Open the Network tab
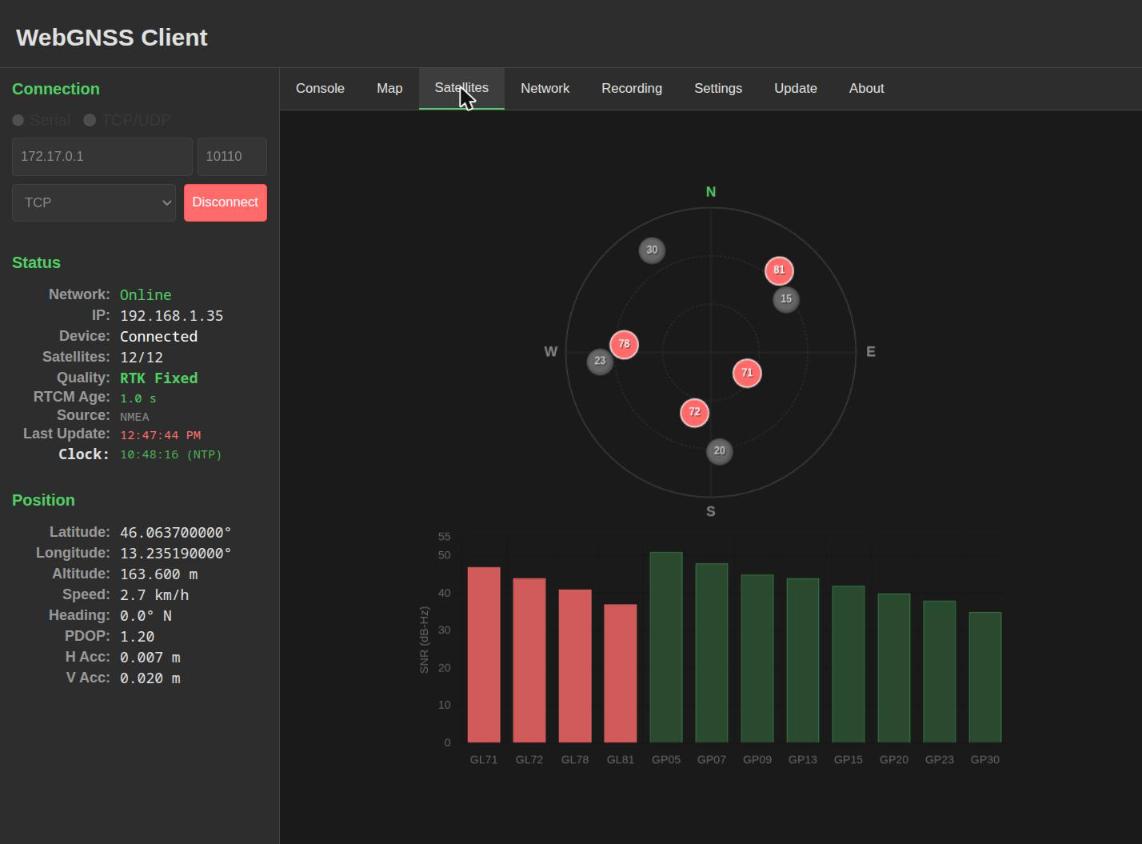 point(545,88)
